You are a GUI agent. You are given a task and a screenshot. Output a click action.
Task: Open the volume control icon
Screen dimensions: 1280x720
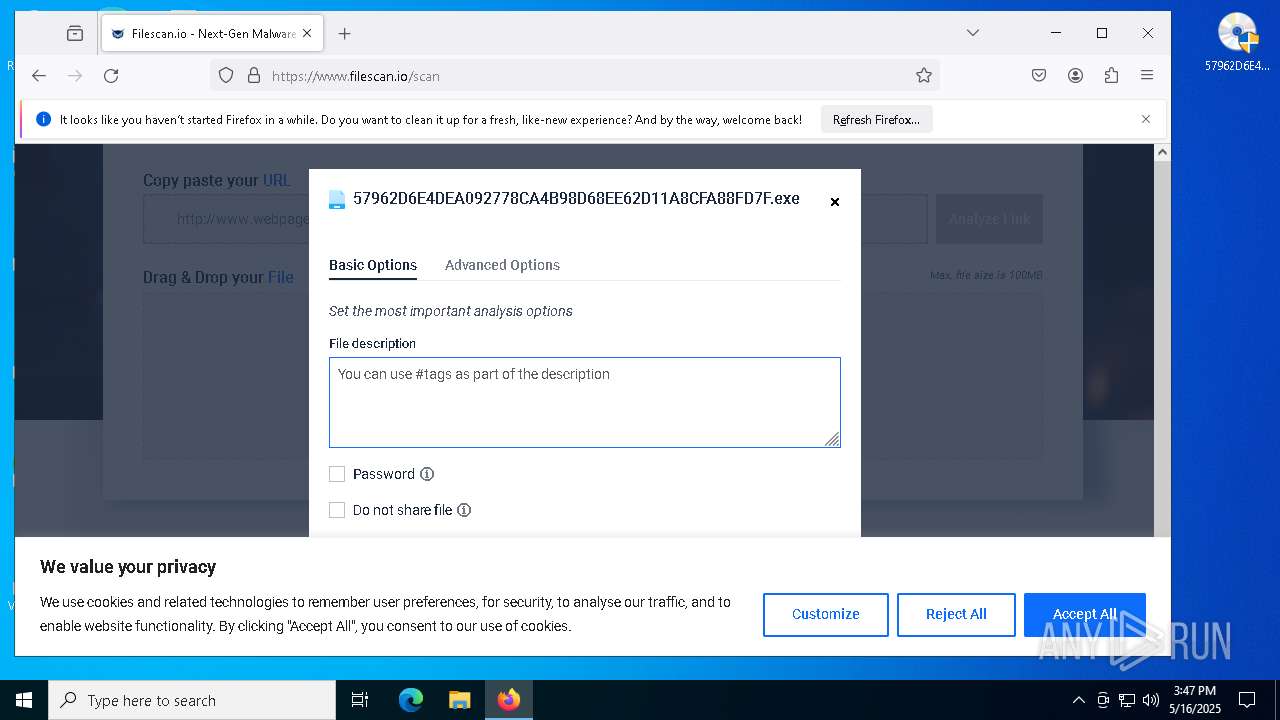point(1151,700)
